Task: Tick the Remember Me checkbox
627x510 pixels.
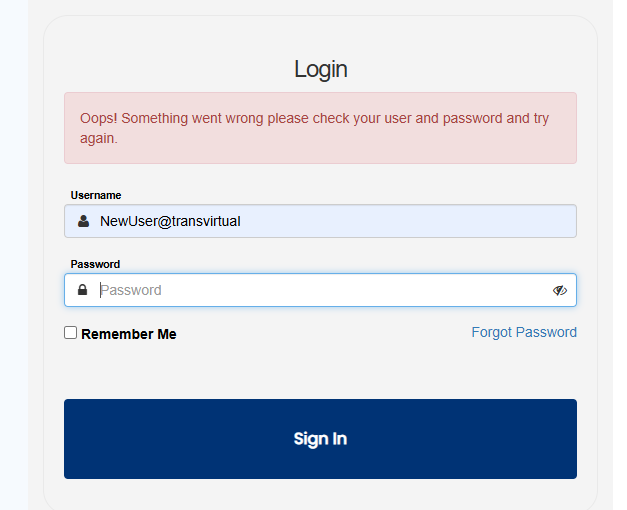Action: tap(71, 333)
